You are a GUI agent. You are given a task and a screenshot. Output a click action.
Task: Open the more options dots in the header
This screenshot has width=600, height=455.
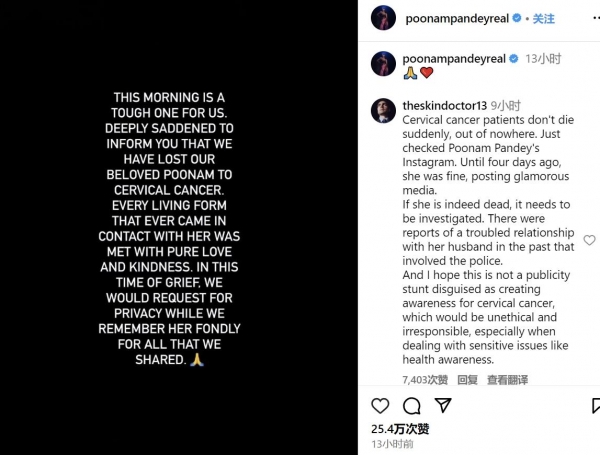(595, 18)
